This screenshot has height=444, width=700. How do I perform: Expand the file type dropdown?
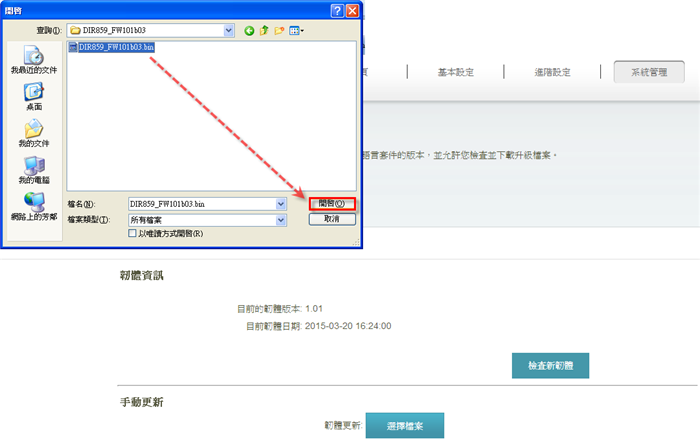pos(281,218)
